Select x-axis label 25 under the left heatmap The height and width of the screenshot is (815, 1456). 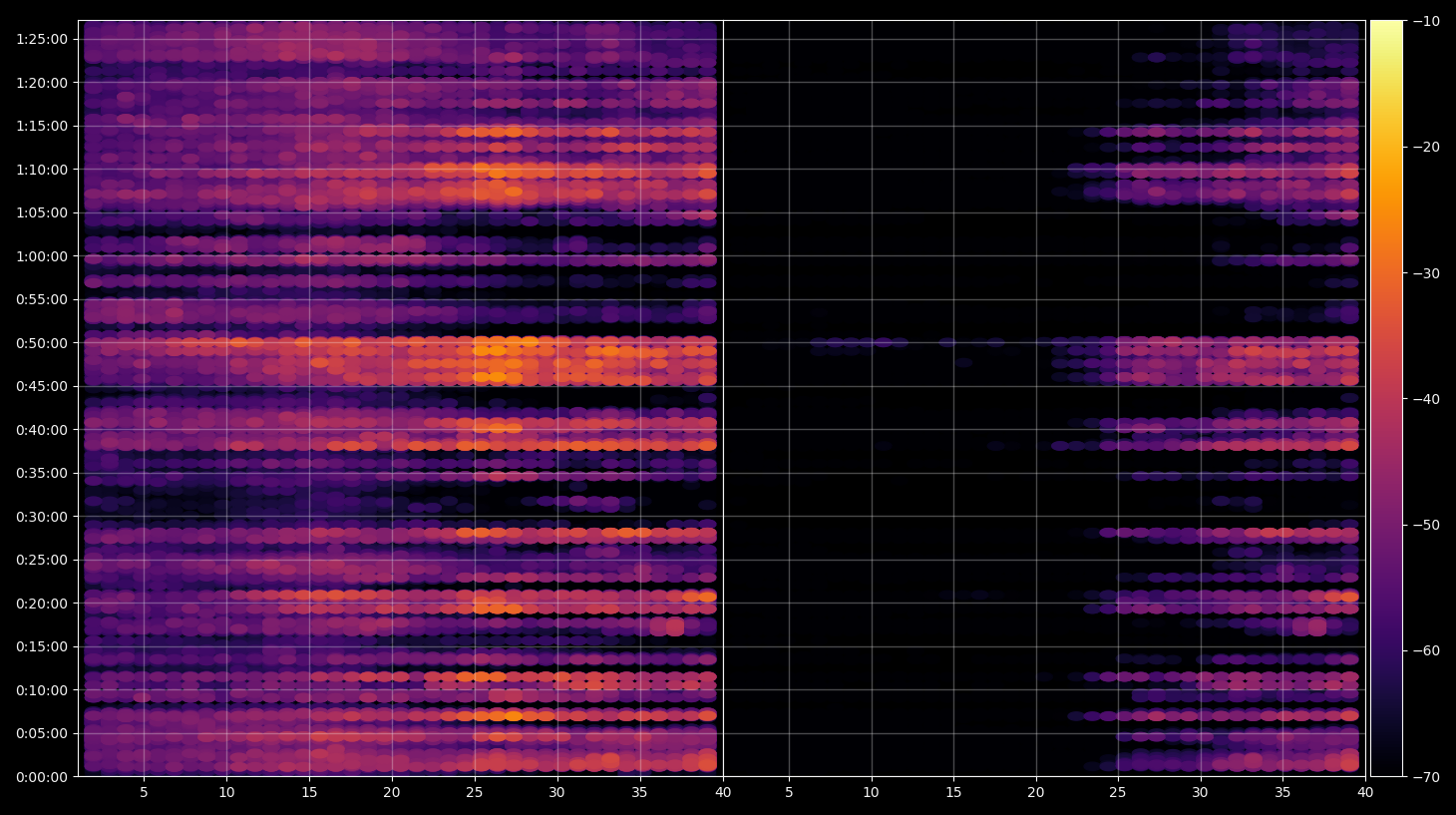[x=474, y=793]
